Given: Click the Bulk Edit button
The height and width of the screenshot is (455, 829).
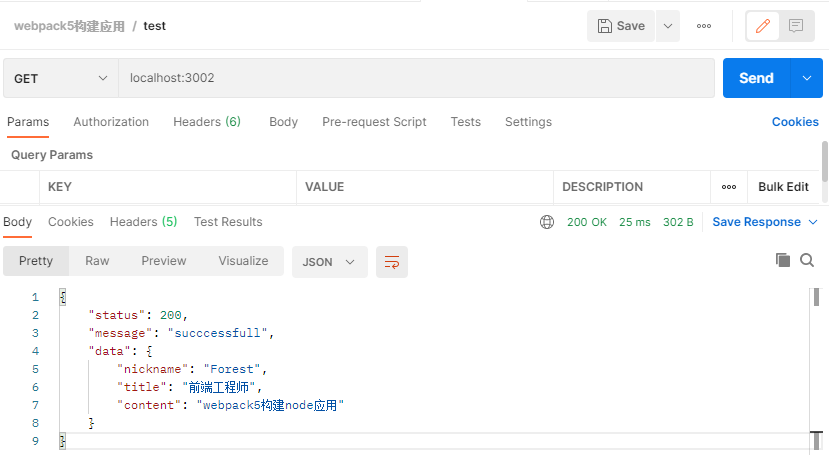Looking at the screenshot, I should point(783,187).
